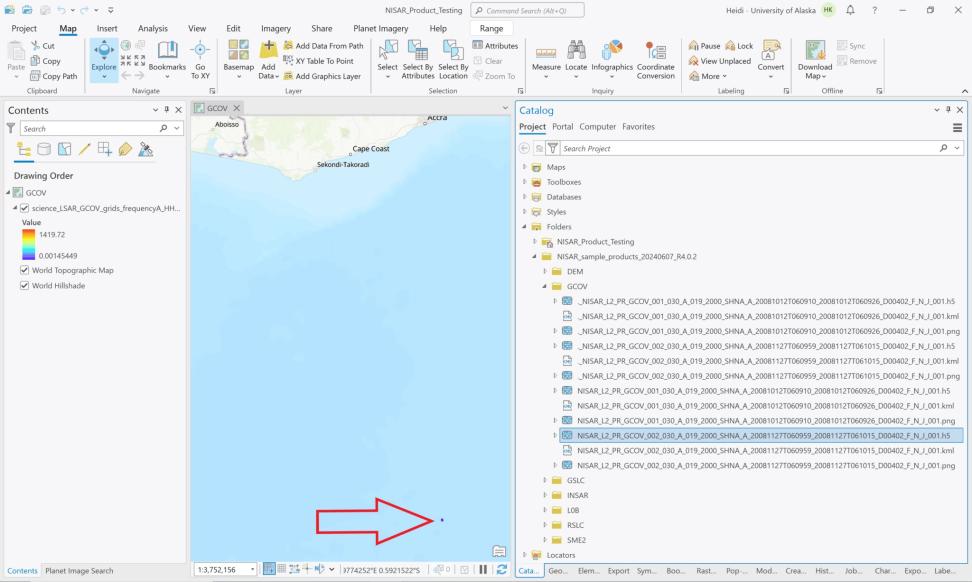Lock labels
The width and height of the screenshot is (972, 582).
coord(740,46)
